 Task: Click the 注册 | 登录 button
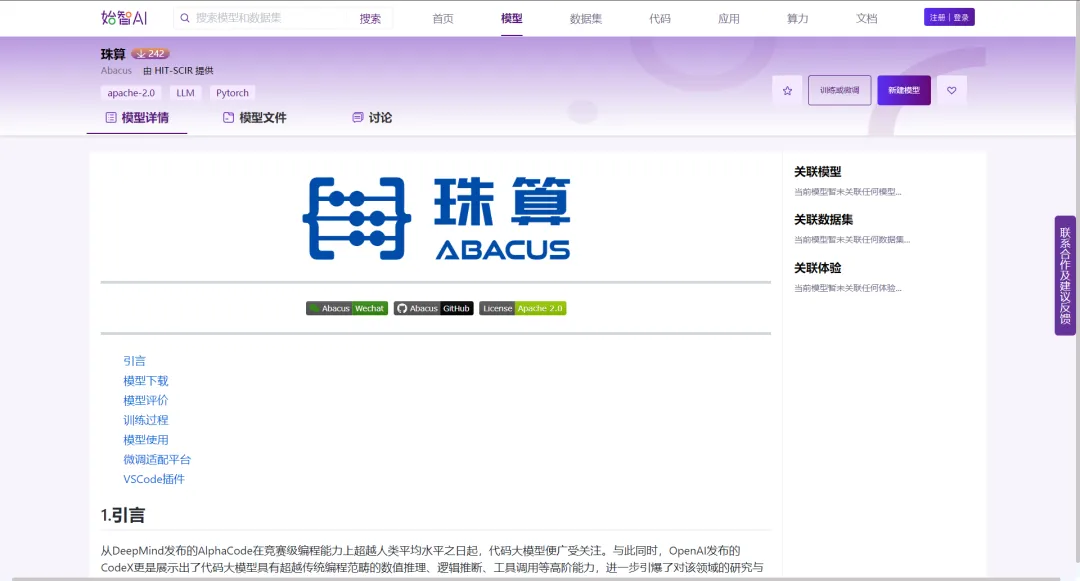[x=949, y=17]
